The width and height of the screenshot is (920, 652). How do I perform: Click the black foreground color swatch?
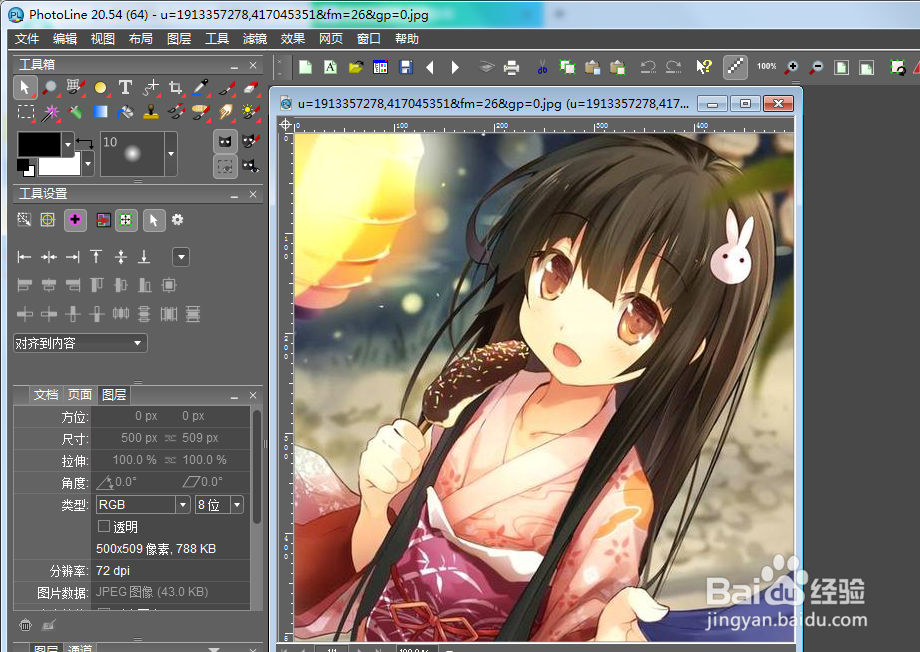(x=39, y=144)
